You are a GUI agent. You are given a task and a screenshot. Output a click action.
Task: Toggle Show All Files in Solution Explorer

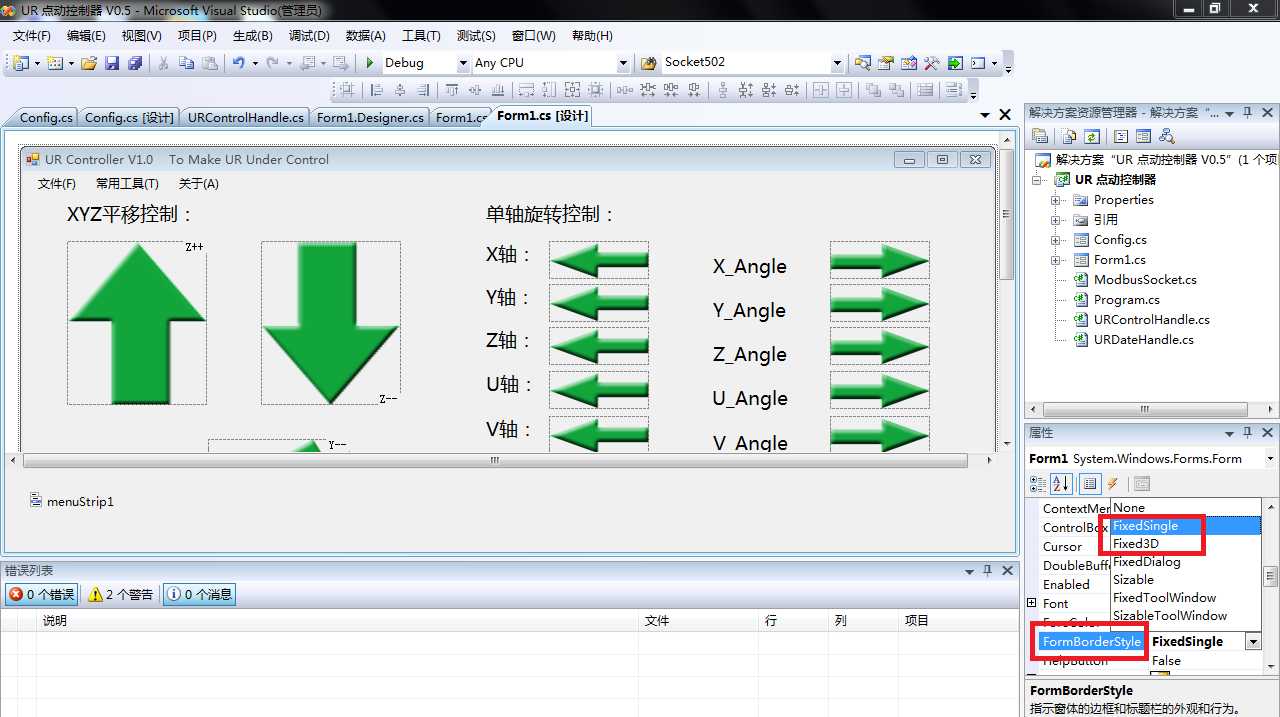coord(1070,136)
